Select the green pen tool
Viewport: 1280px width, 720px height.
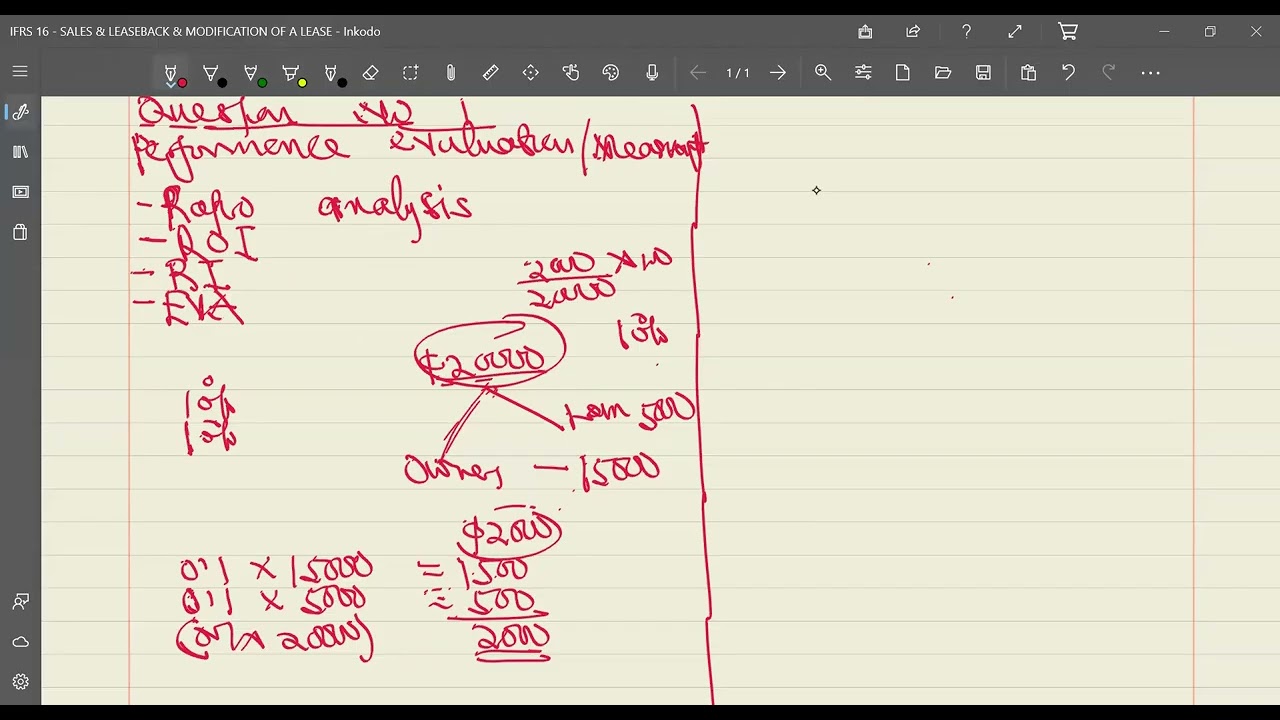click(x=252, y=73)
